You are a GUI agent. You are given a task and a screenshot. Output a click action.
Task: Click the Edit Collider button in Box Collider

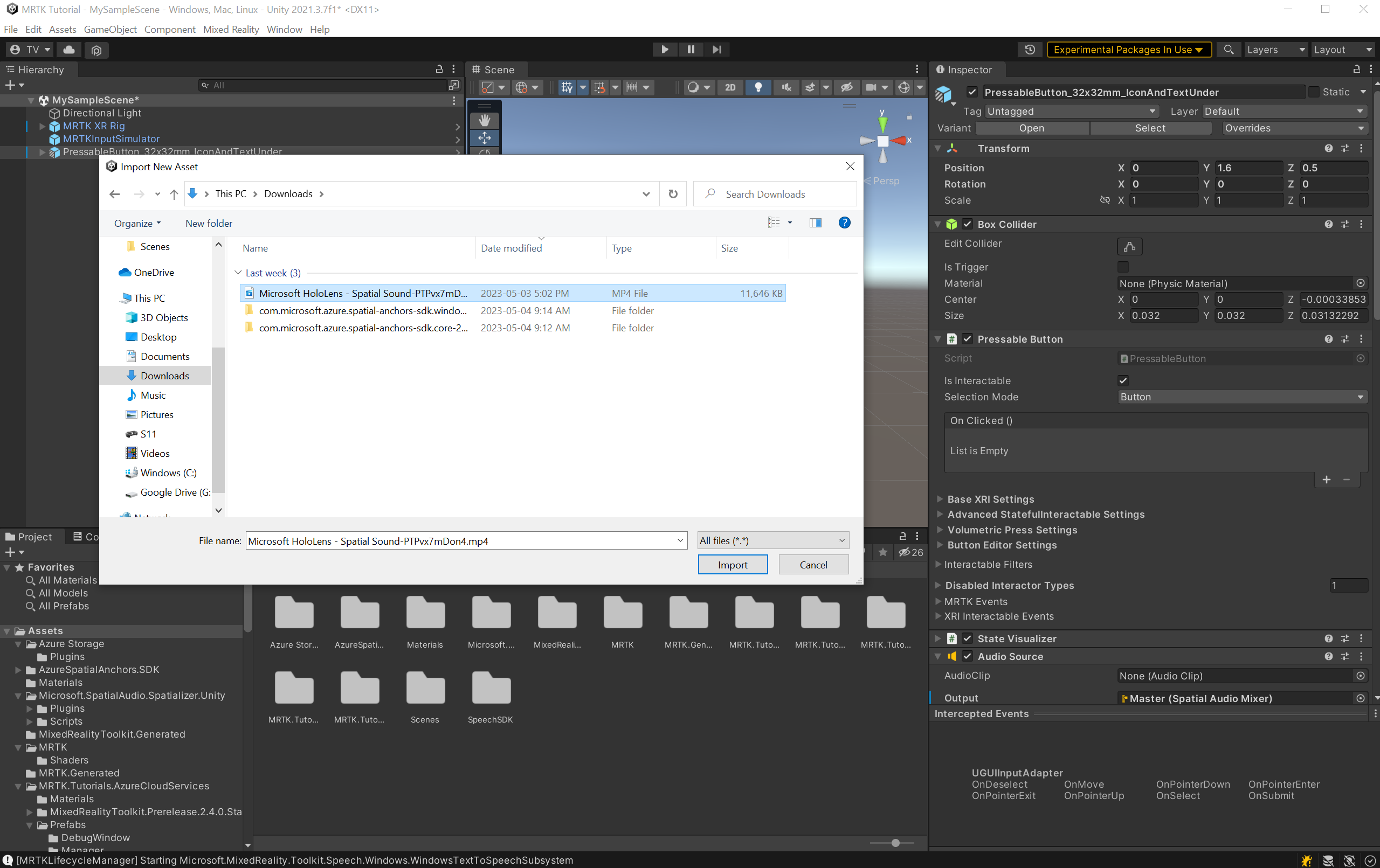[1129, 246]
